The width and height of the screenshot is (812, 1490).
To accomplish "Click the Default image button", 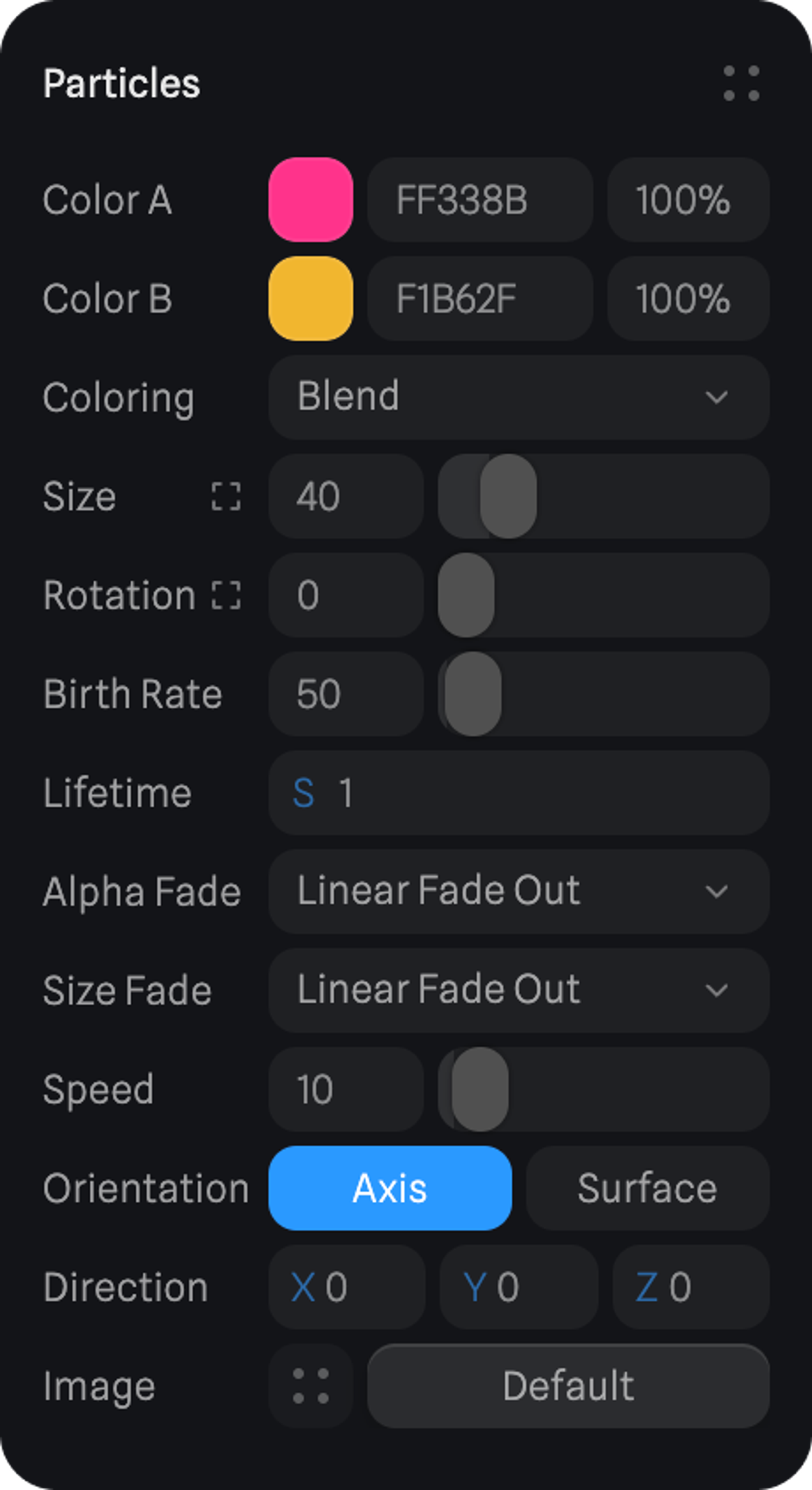I will pyautogui.click(x=568, y=1386).
